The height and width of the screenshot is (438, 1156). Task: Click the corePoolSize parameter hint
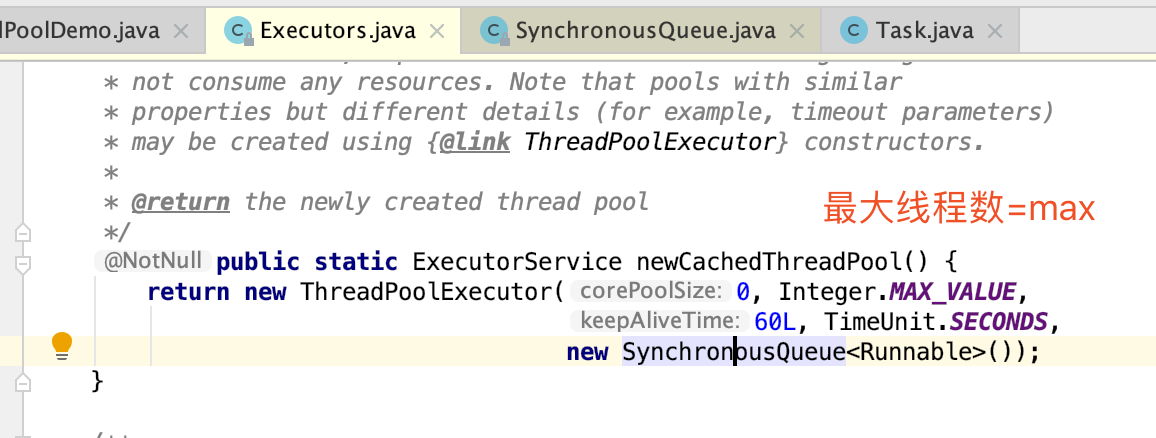pos(650,292)
